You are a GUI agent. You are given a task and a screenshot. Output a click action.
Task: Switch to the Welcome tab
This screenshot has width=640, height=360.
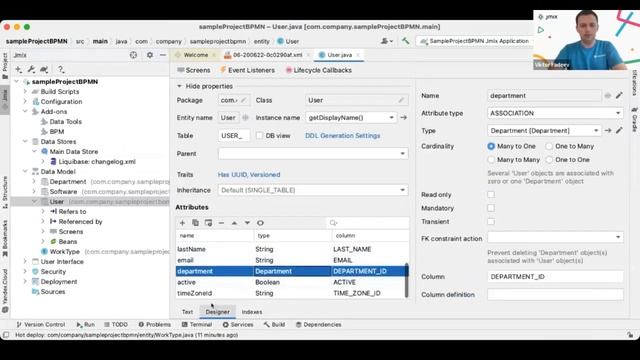(196, 55)
